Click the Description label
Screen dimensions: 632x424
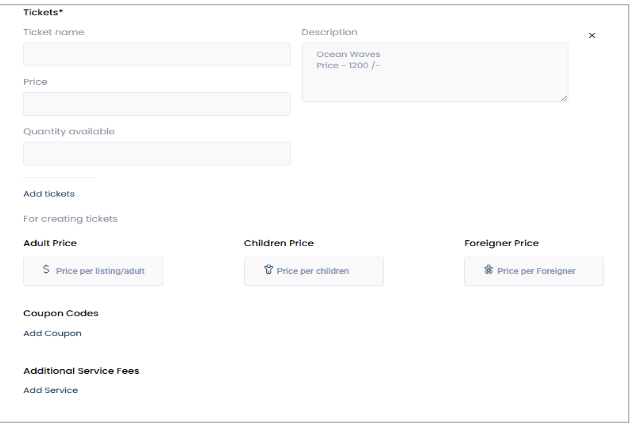(329, 32)
